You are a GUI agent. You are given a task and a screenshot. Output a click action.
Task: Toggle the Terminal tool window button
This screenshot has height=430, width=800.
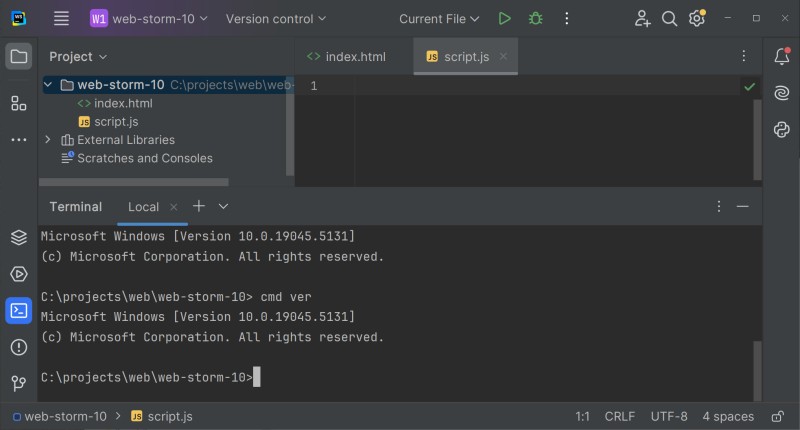tap(19, 310)
